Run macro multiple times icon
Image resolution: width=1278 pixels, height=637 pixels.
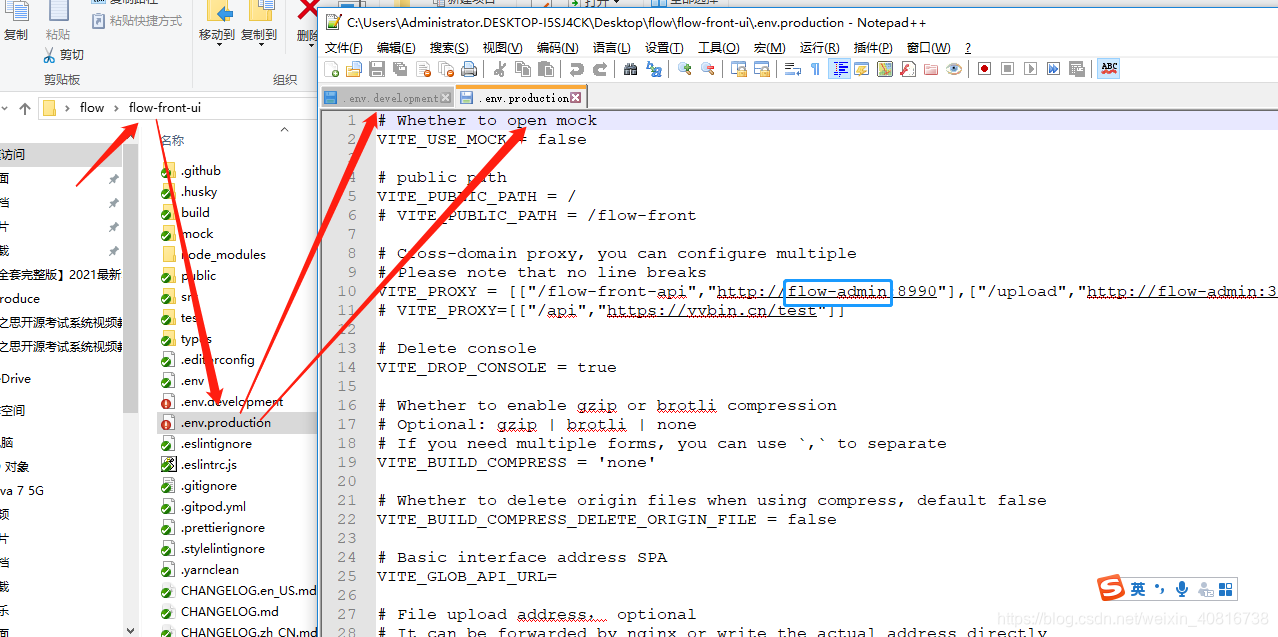point(1054,69)
